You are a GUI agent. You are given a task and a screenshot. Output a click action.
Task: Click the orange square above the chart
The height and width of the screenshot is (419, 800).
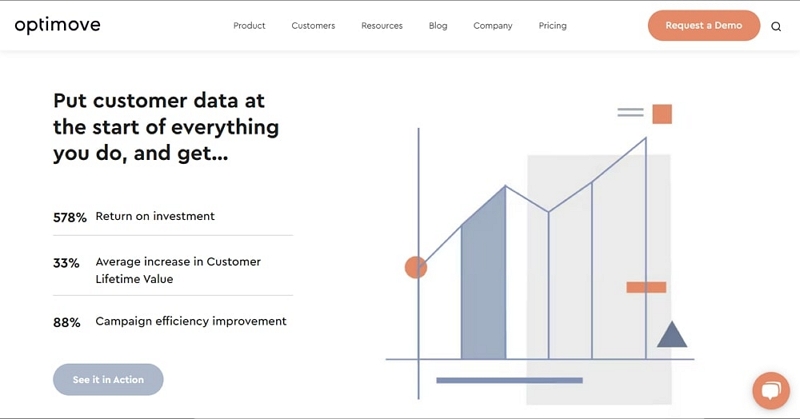tap(662, 114)
